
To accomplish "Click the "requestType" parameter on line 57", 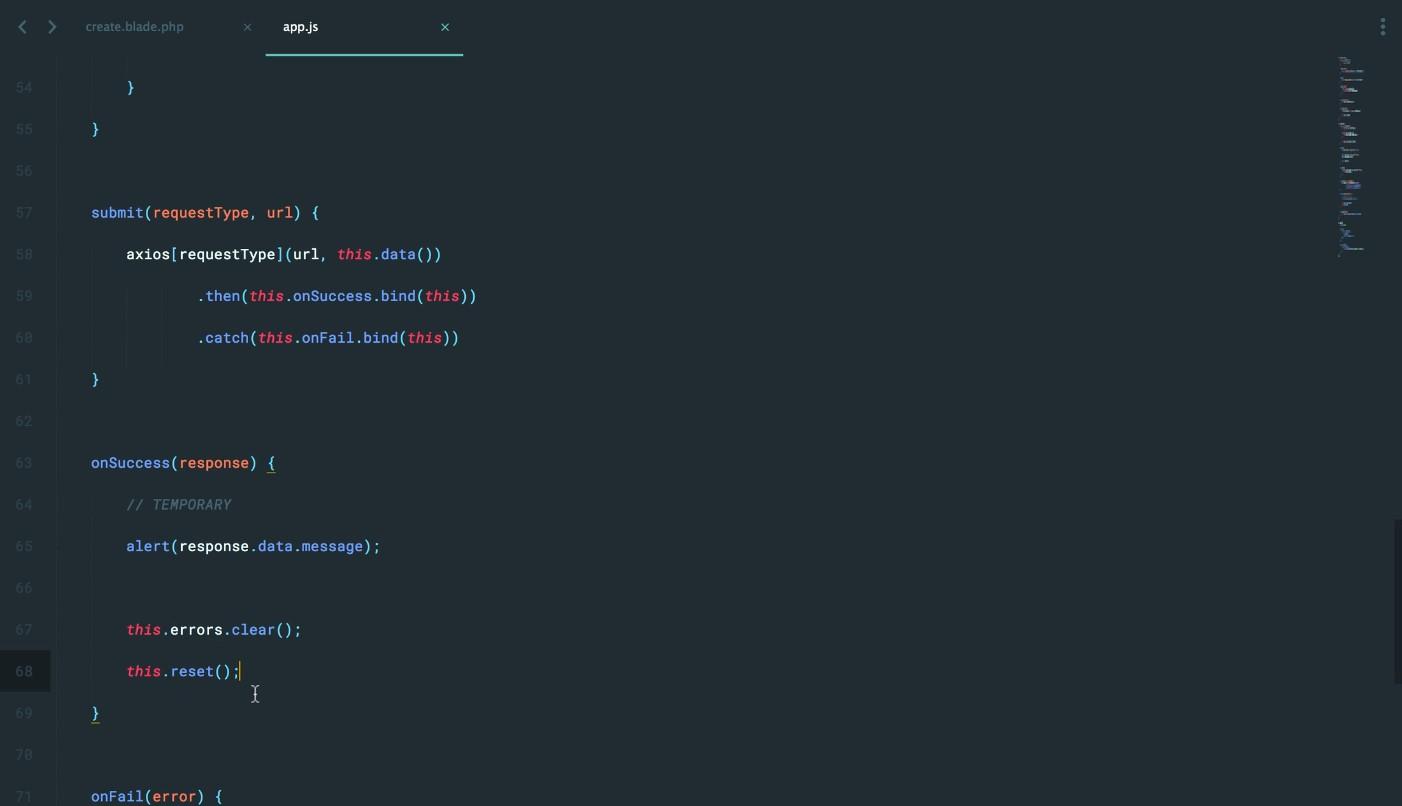I will (x=201, y=213).
